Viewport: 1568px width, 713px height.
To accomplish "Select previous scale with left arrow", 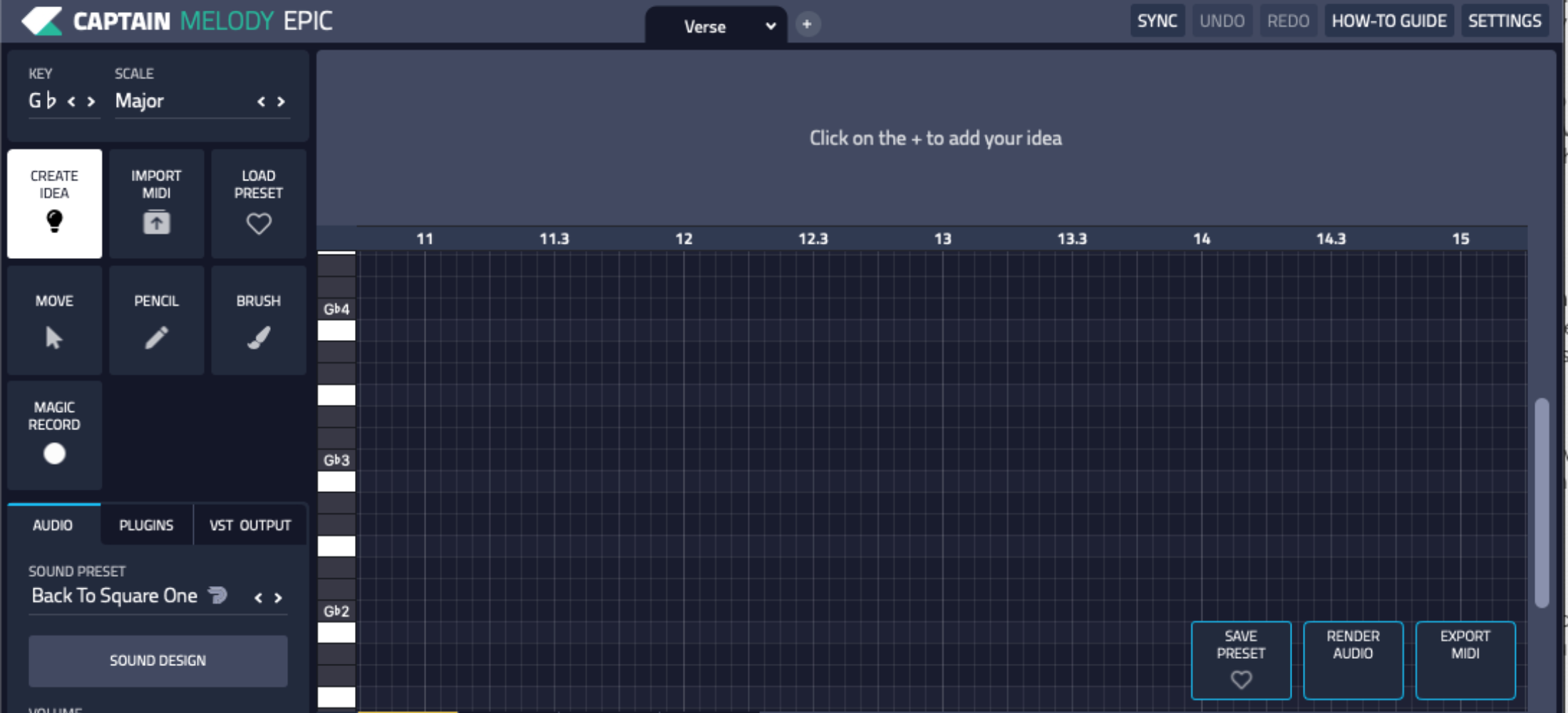I will (261, 102).
